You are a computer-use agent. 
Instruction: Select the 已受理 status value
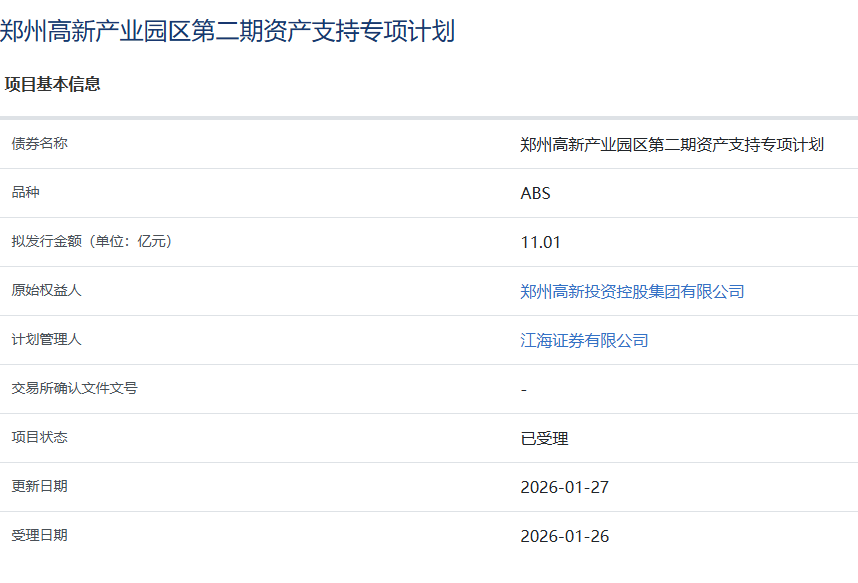[x=544, y=438]
